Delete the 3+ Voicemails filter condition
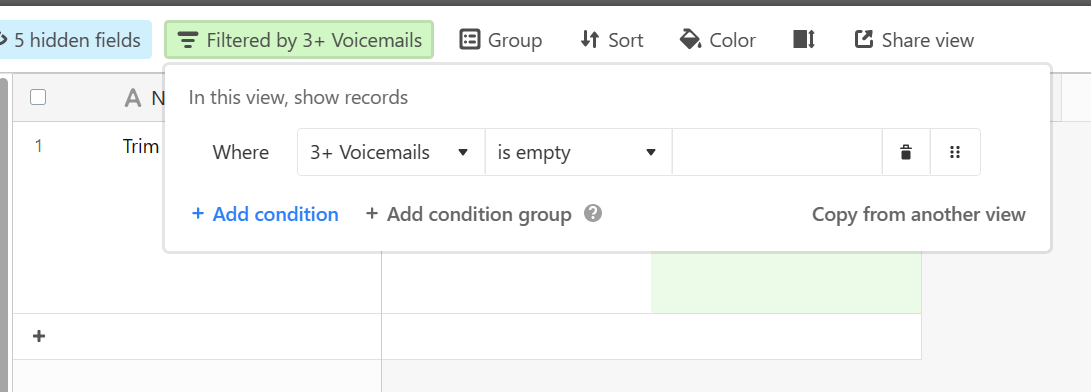This screenshot has height=392, width=1091. tap(906, 152)
